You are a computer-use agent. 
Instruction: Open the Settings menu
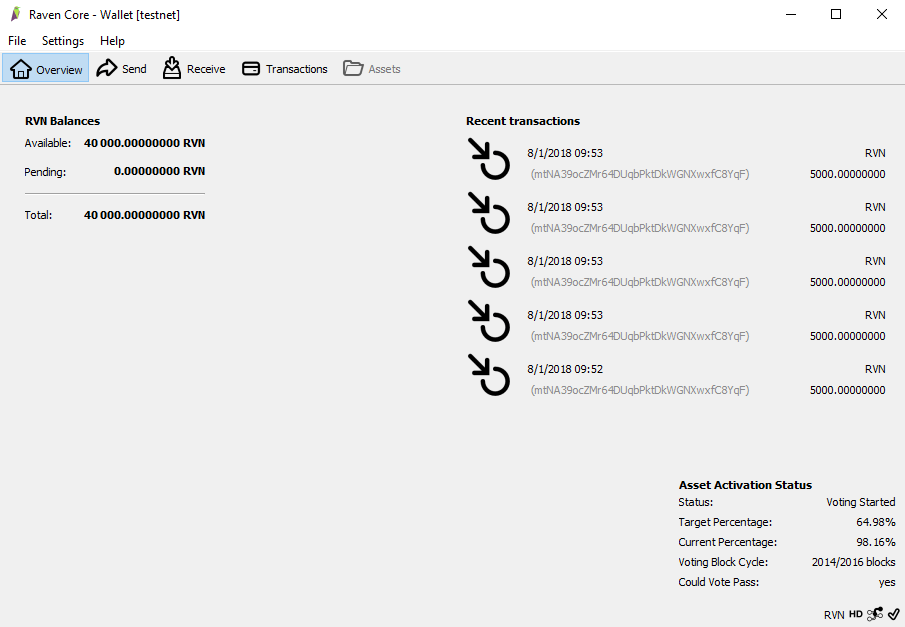(x=62, y=40)
